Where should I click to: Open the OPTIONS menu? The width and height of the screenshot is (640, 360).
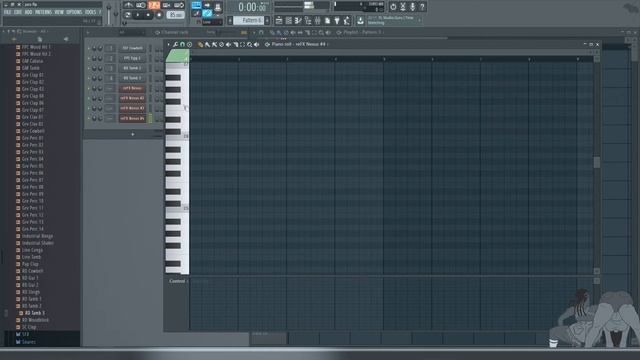[x=74, y=12]
